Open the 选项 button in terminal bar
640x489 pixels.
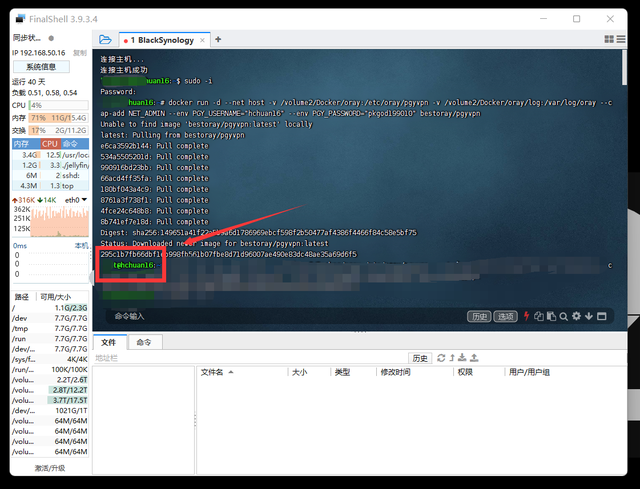[506, 316]
